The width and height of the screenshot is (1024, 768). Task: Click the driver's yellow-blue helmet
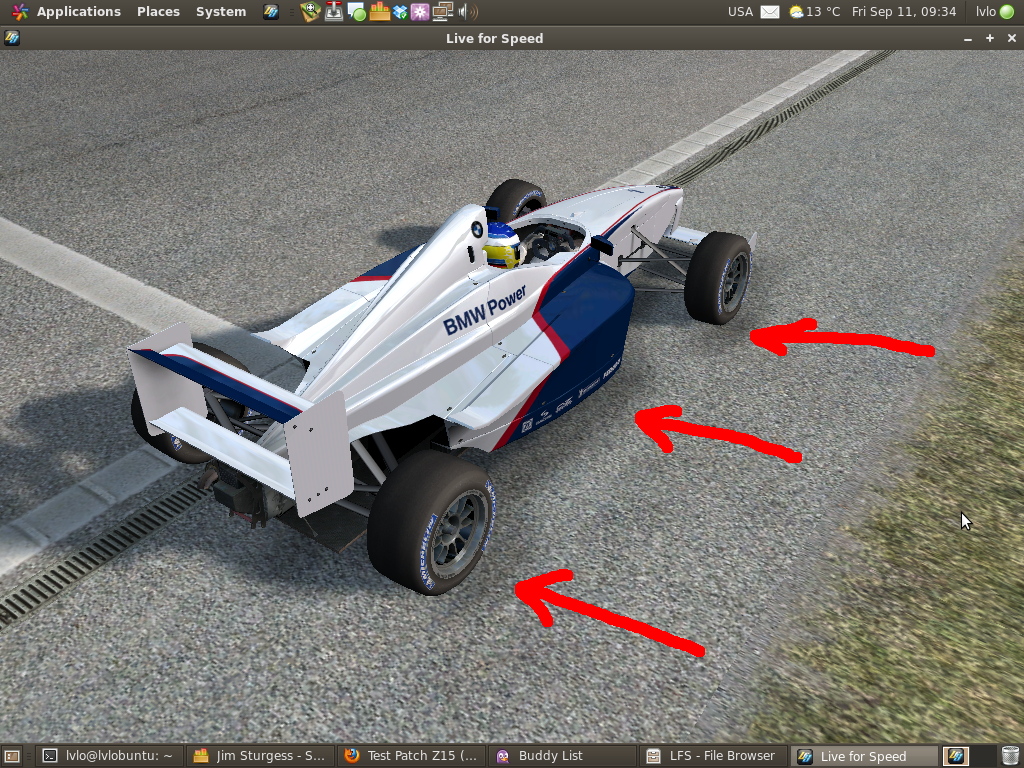pyautogui.click(x=503, y=246)
